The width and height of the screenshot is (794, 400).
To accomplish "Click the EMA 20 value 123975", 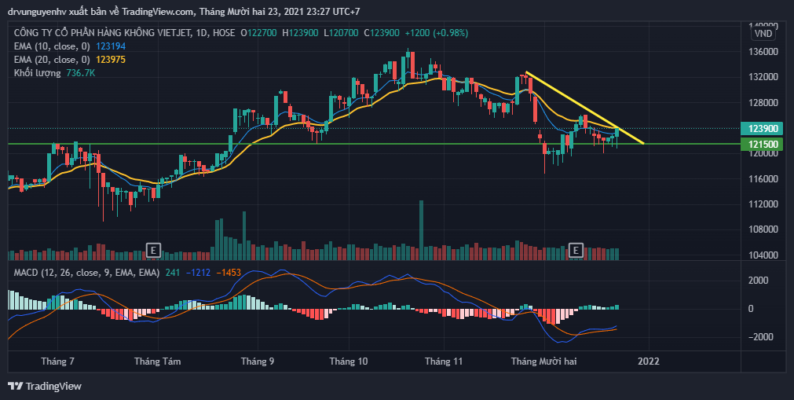I will coord(110,60).
